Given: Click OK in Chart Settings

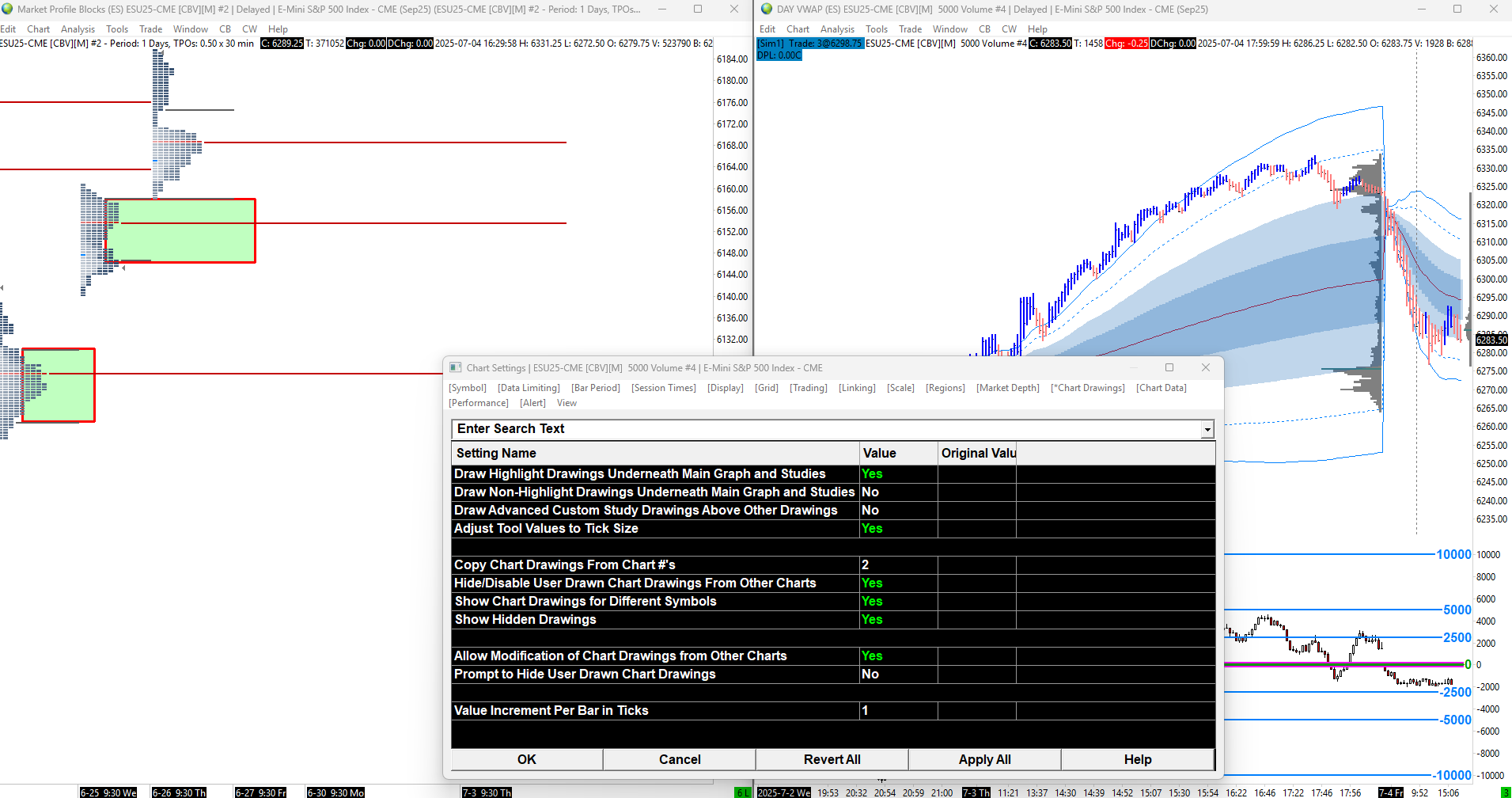Looking at the screenshot, I should tap(527, 759).
